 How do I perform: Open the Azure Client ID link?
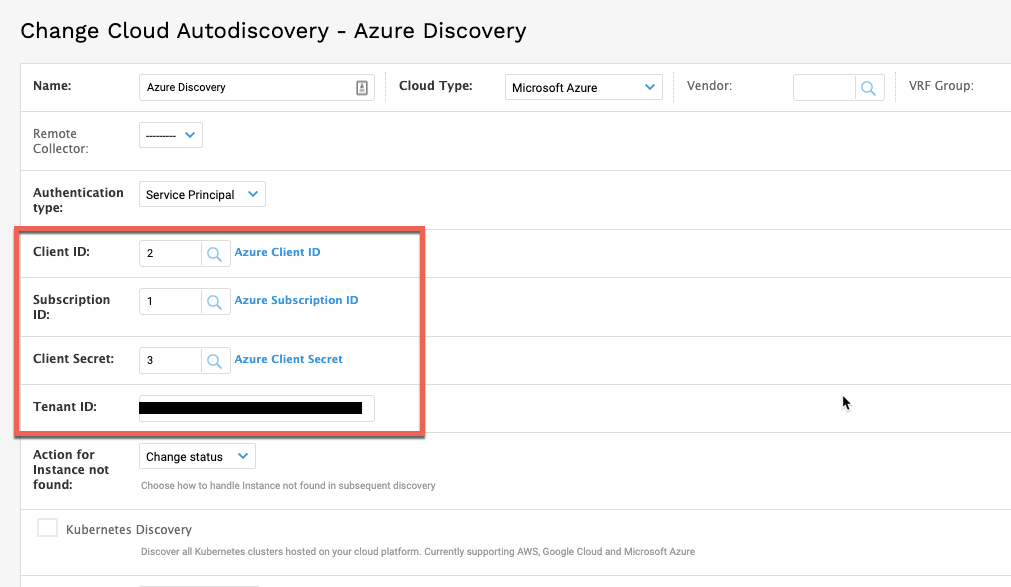(277, 252)
